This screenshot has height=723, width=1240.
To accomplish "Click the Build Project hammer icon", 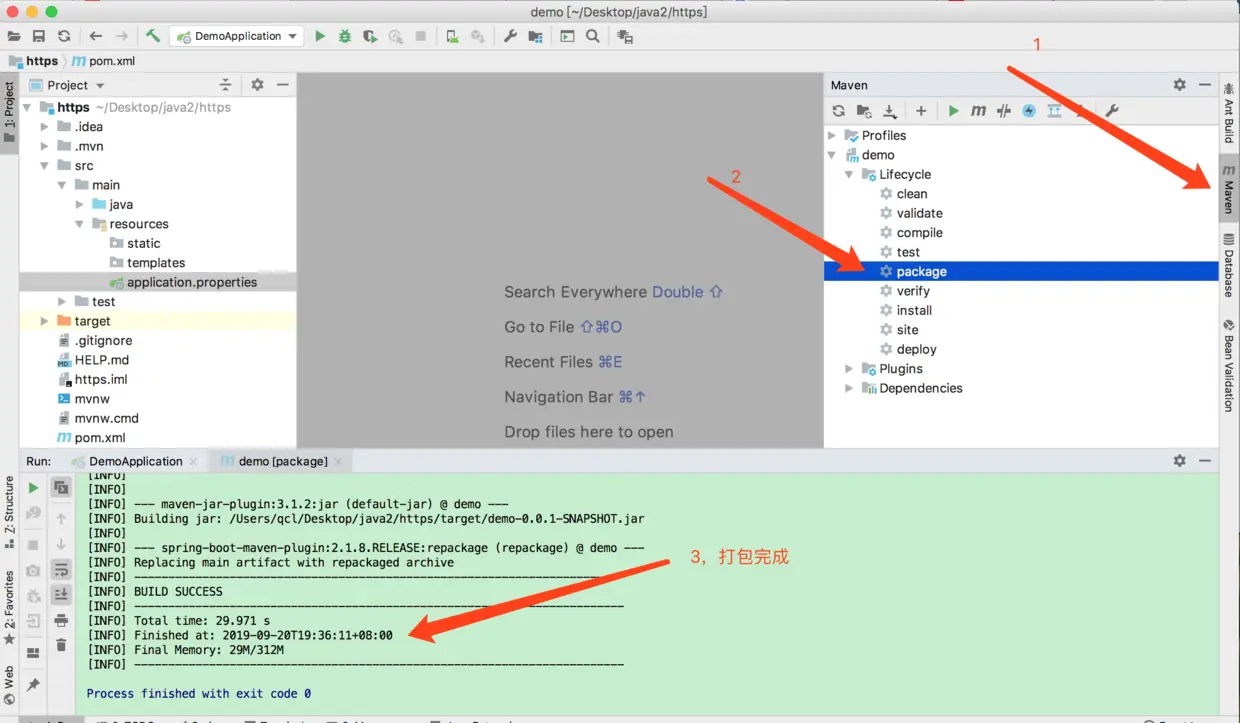I will [153, 36].
